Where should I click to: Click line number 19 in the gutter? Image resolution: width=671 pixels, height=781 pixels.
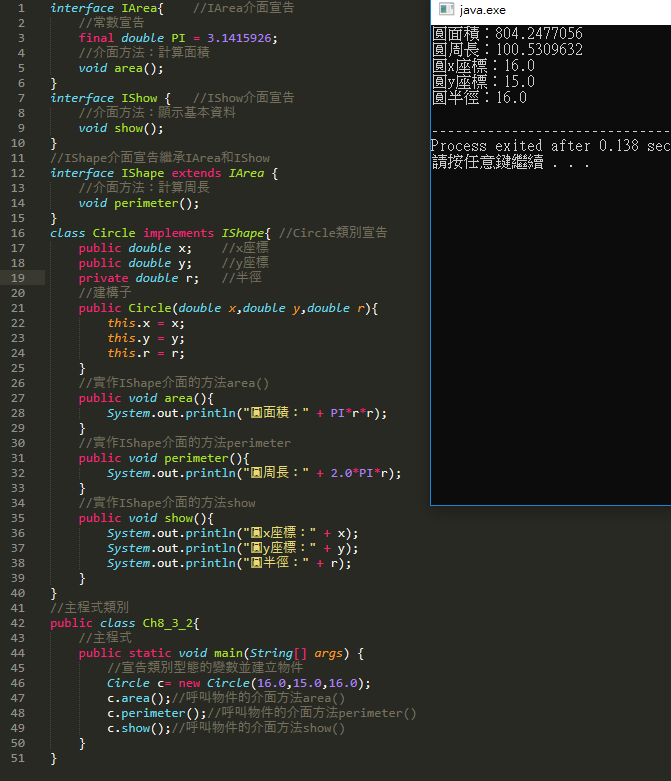(20, 278)
